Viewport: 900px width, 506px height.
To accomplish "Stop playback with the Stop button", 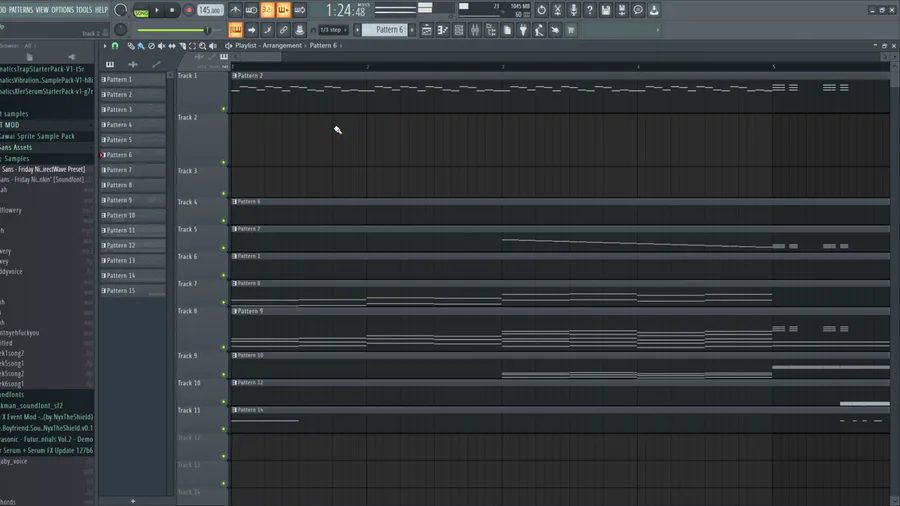I will (x=172, y=10).
